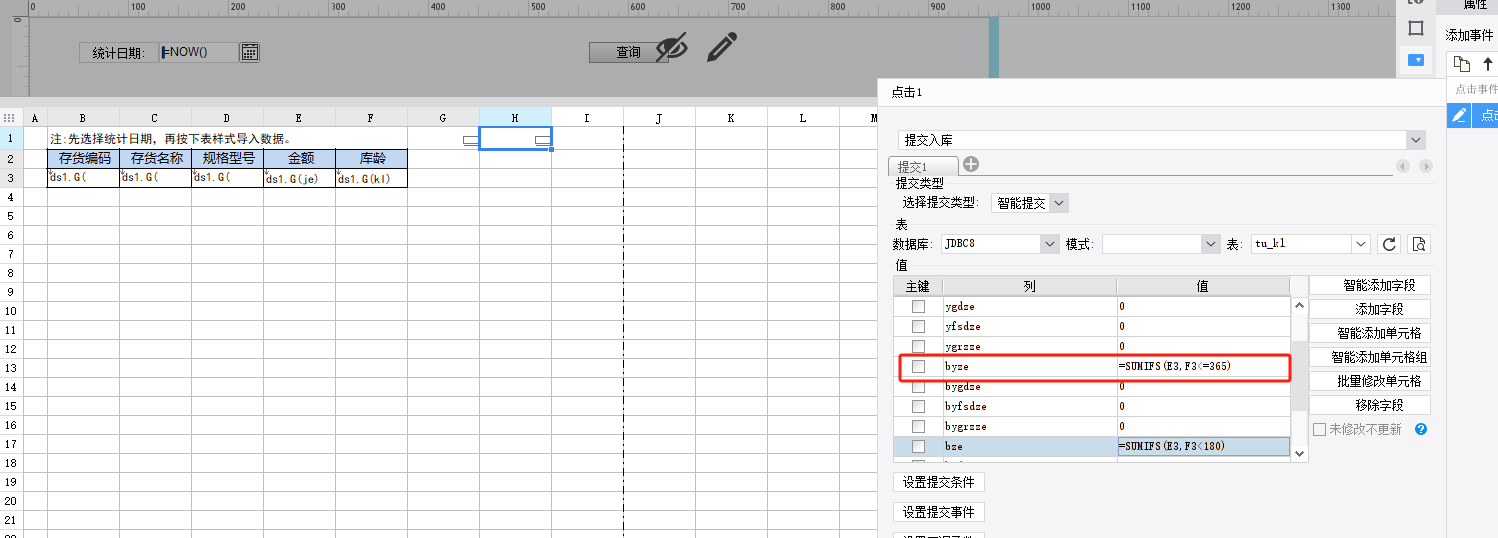This screenshot has width=1498, height=538.
Task: Tick the primary key checkbox for bygdze
Action: [x=918, y=387]
